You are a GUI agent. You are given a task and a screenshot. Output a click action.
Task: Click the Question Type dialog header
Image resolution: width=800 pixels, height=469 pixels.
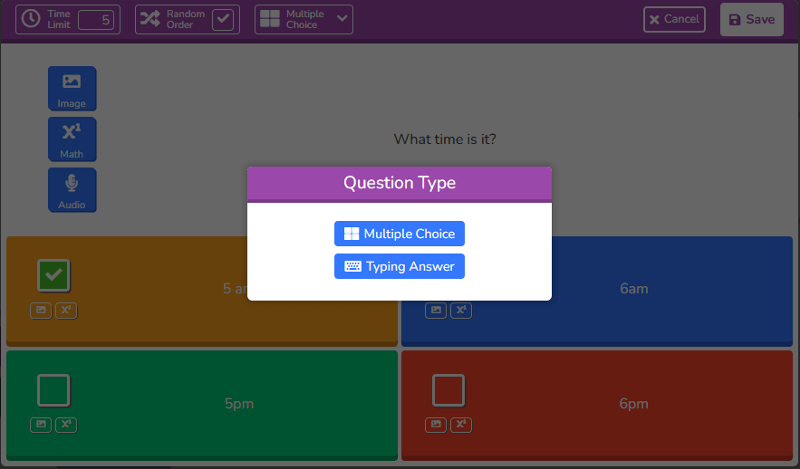tap(399, 183)
